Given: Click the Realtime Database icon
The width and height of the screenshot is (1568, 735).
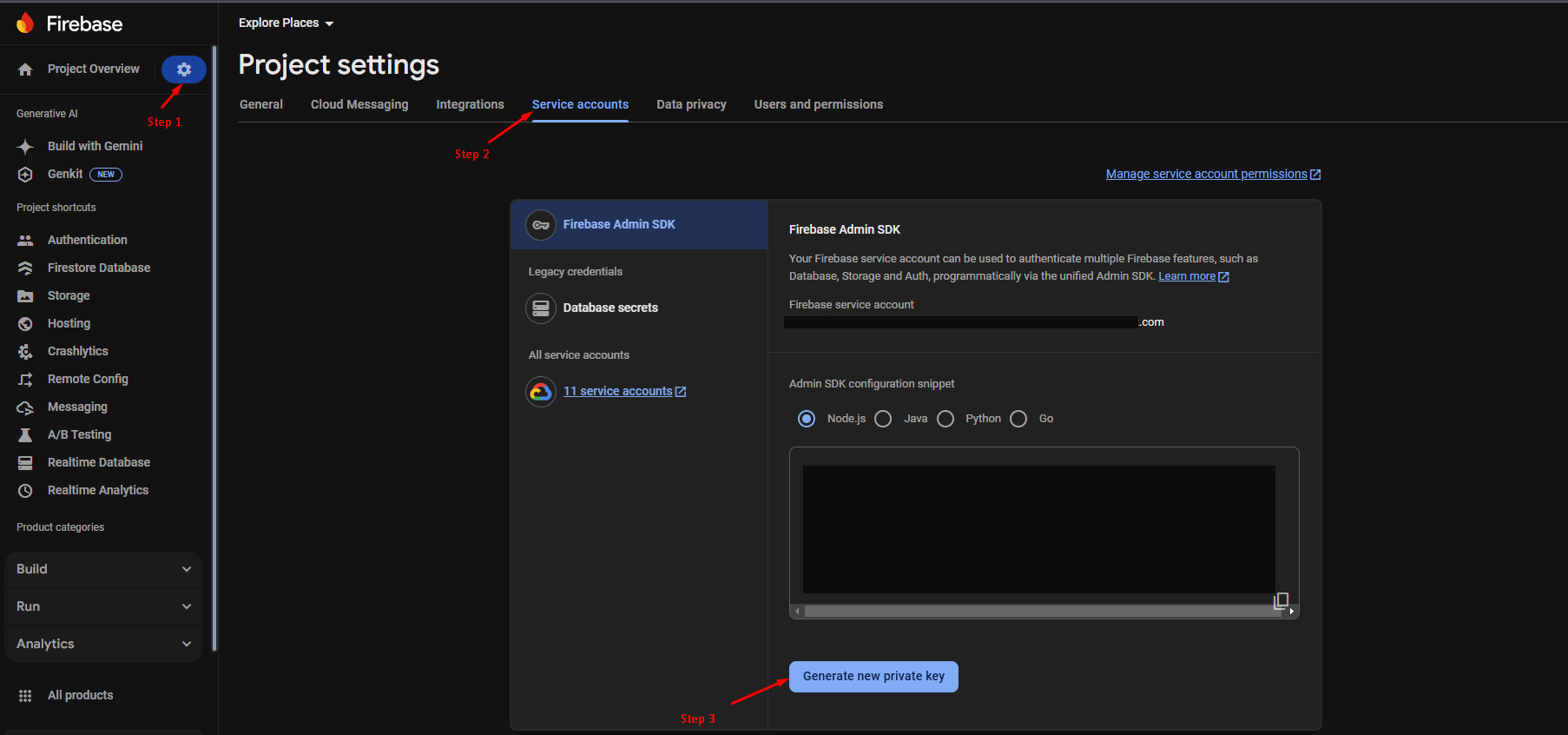Looking at the screenshot, I should pyautogui.click(x=25, y=463).
